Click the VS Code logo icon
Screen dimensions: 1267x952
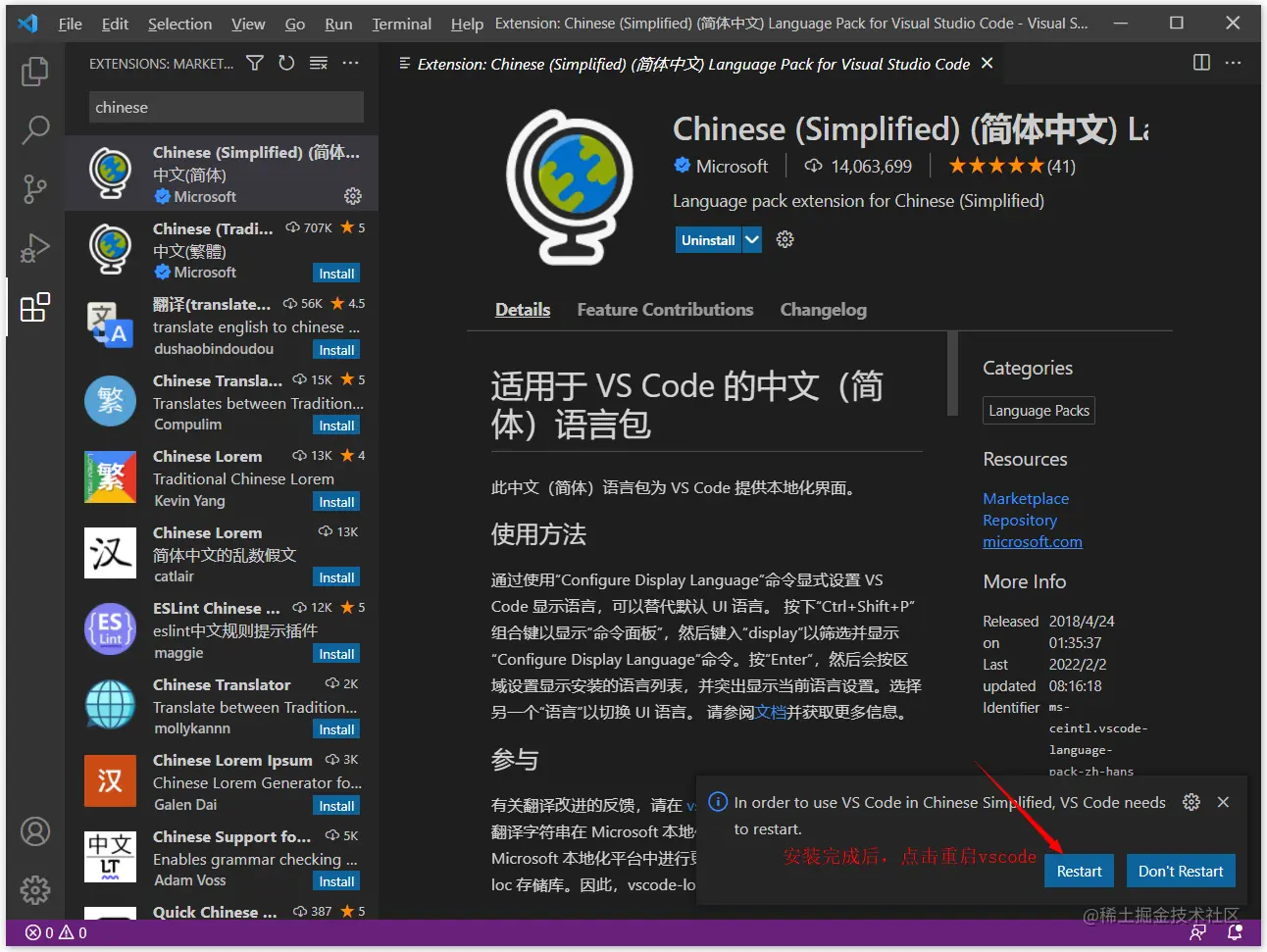pyautogui.click(x=27, y=24)
